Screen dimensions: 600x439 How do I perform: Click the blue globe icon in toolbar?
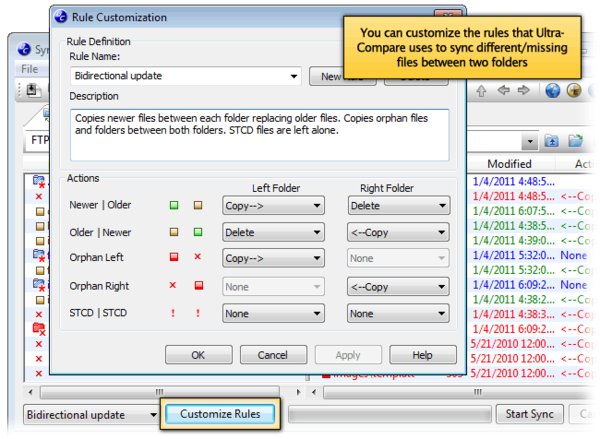(x=553, y=91)
